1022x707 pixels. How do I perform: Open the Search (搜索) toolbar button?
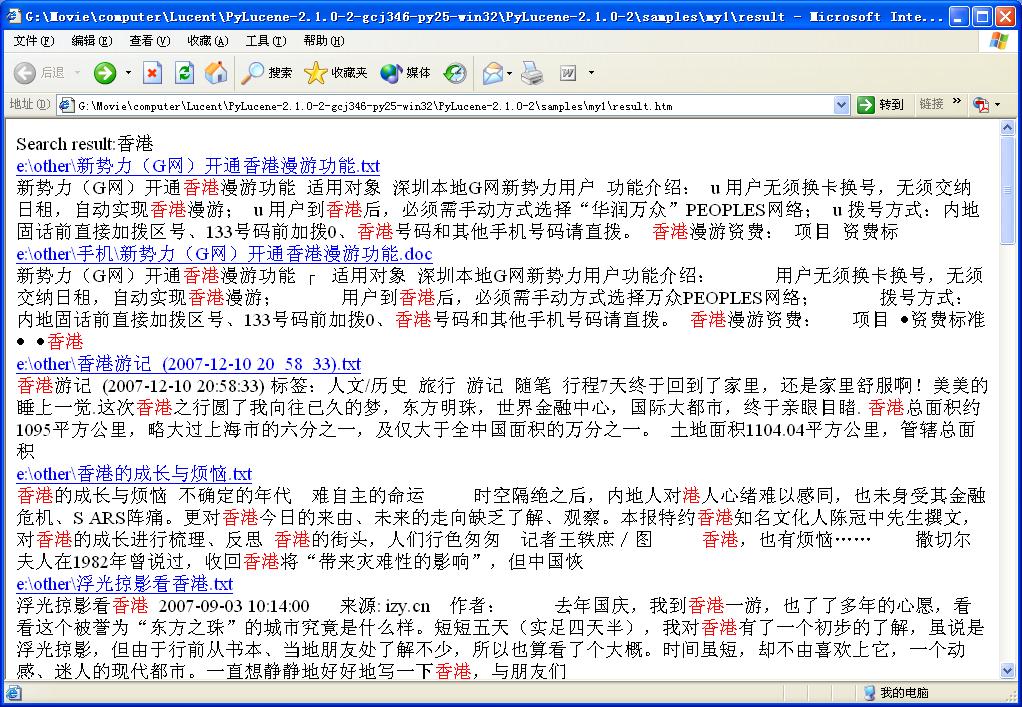[267, 73]
